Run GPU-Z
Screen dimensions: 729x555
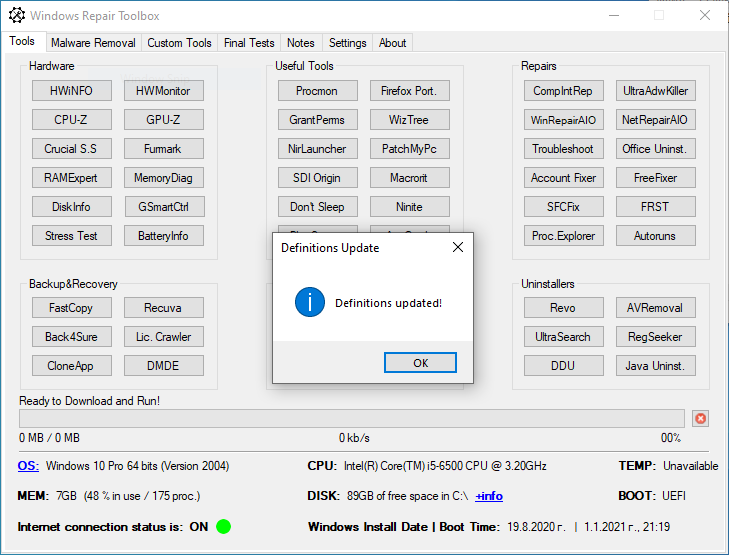(x=164, y=119)
